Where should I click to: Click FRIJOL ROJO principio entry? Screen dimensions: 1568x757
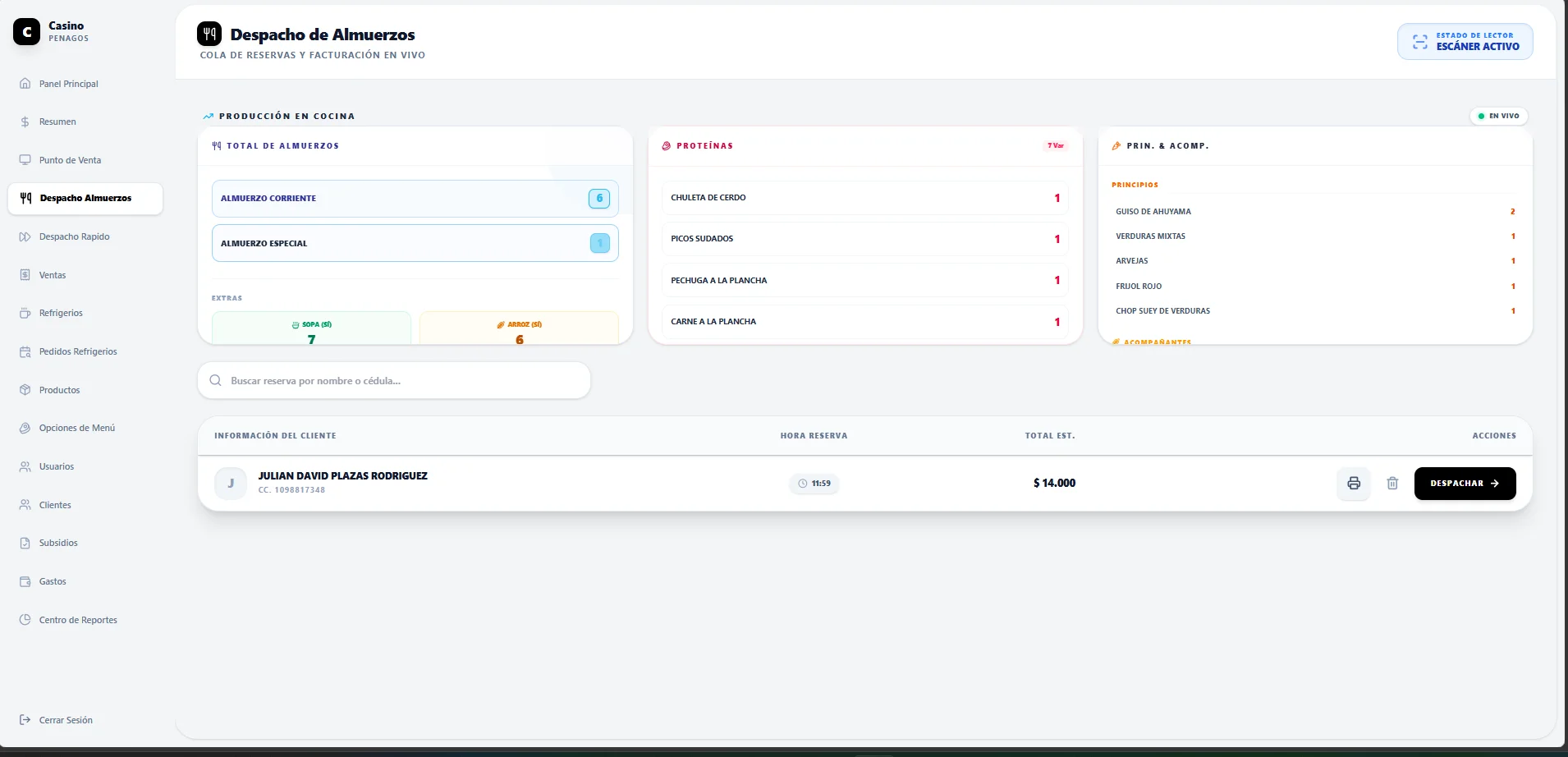tap(1315, 287)
